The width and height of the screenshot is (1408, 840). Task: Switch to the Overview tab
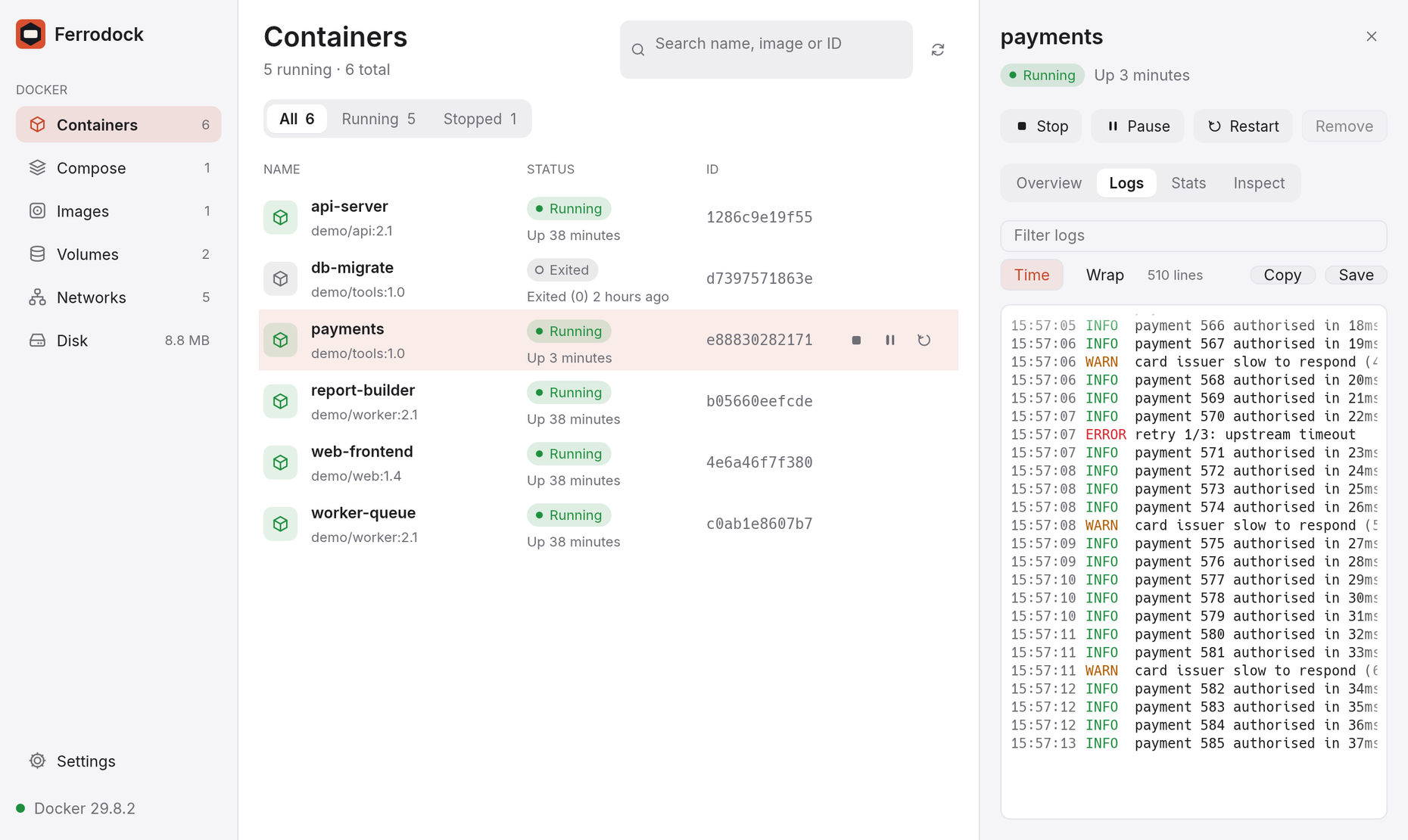pyautogui.click(x=1049, y=183)
